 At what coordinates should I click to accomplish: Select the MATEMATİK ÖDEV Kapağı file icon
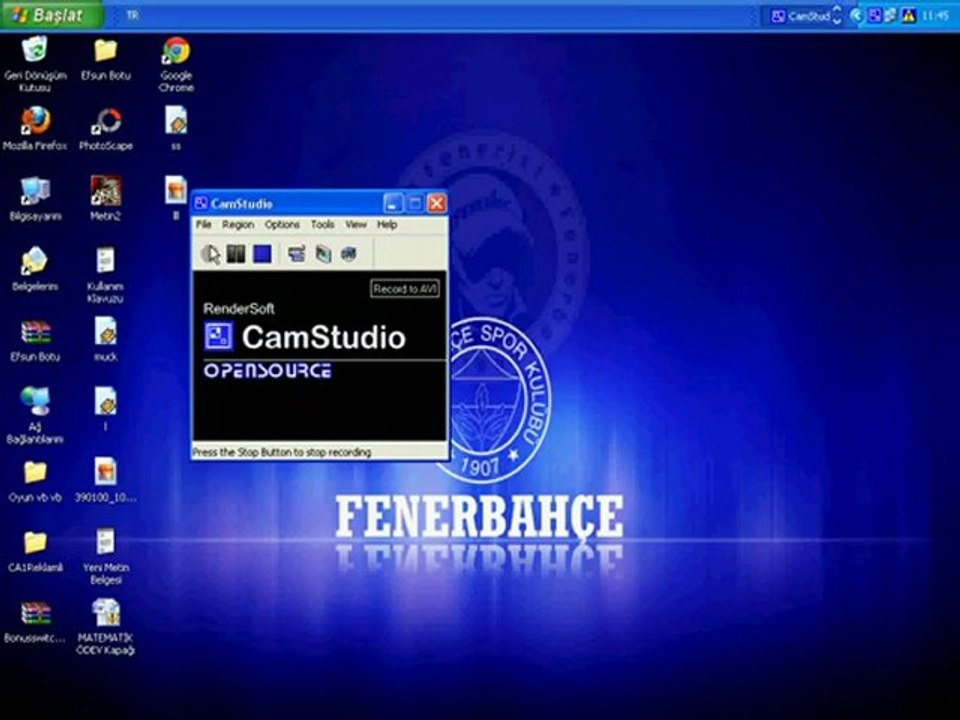pos(105,627)
